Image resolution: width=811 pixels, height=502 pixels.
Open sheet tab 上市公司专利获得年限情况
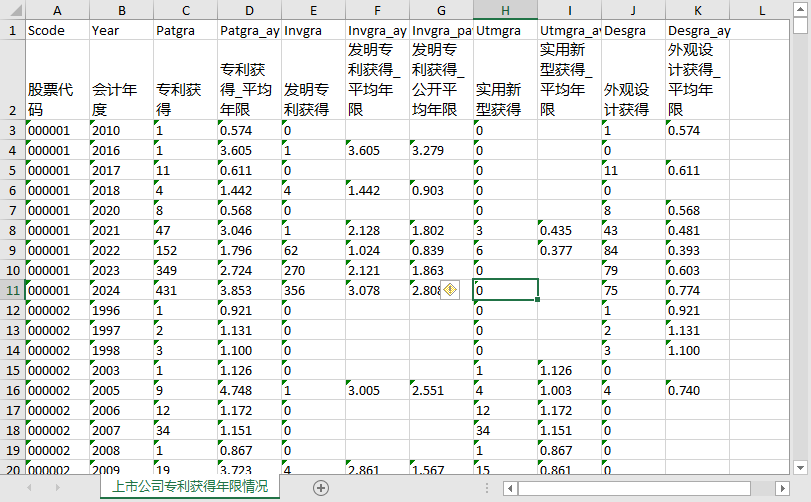click(190, 486)
